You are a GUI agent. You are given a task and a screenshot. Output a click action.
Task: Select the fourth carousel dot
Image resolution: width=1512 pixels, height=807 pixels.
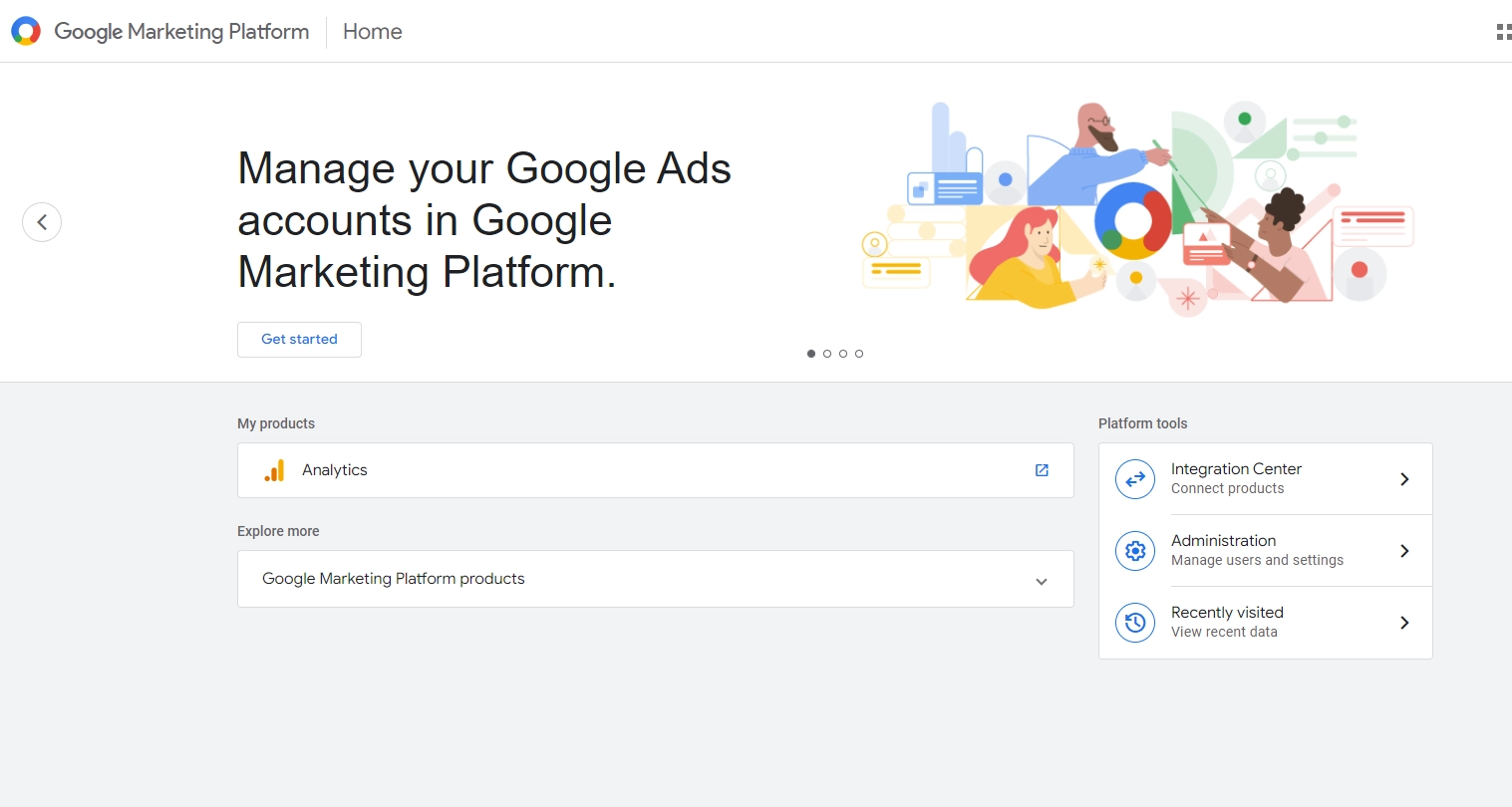(x=859, y=354)
